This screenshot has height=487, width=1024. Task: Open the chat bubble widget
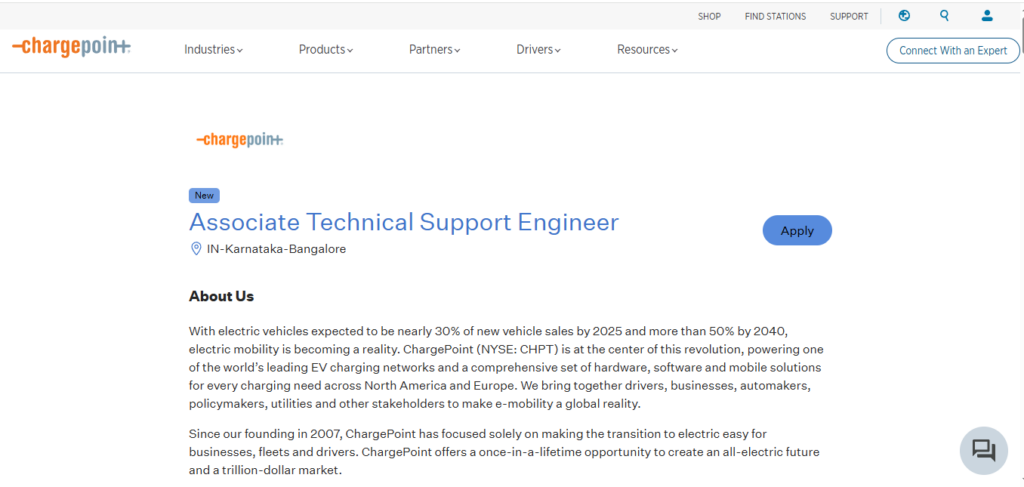(x=984, y=450)
